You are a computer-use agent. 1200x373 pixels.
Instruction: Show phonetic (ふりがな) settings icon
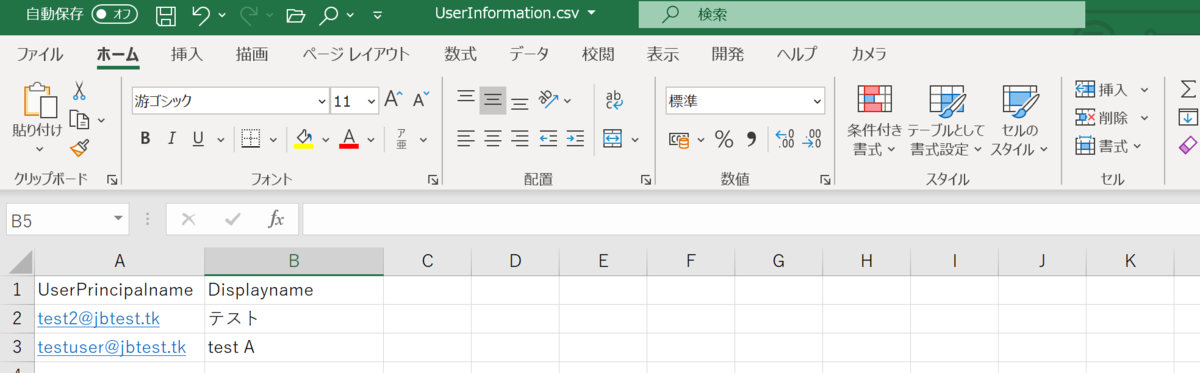pos(401,138)
